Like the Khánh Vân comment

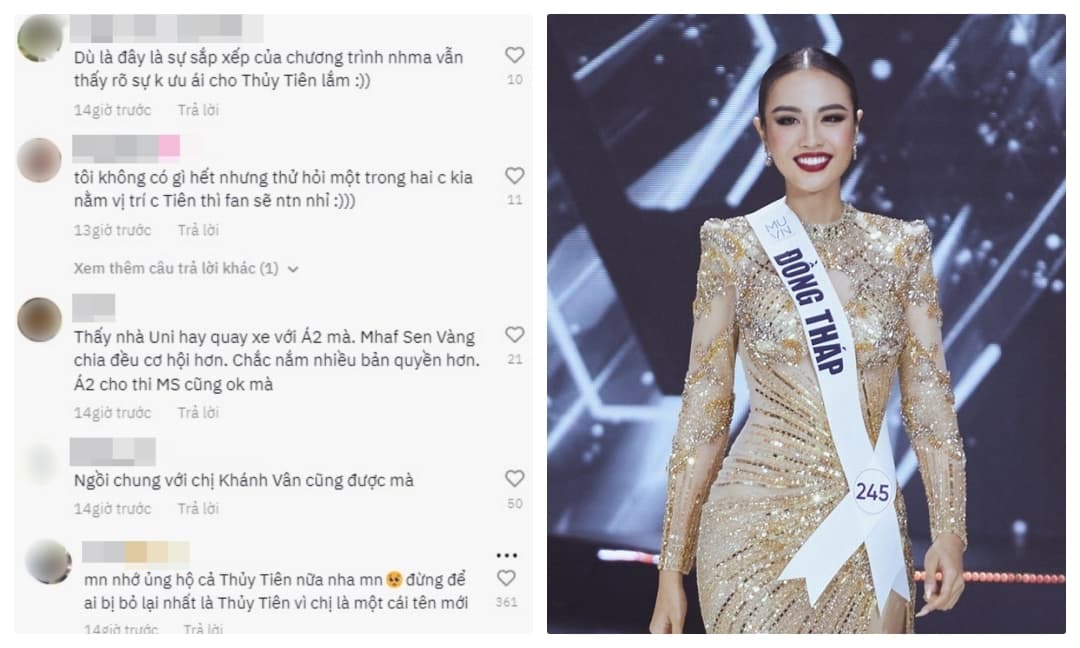pos(515,479)
